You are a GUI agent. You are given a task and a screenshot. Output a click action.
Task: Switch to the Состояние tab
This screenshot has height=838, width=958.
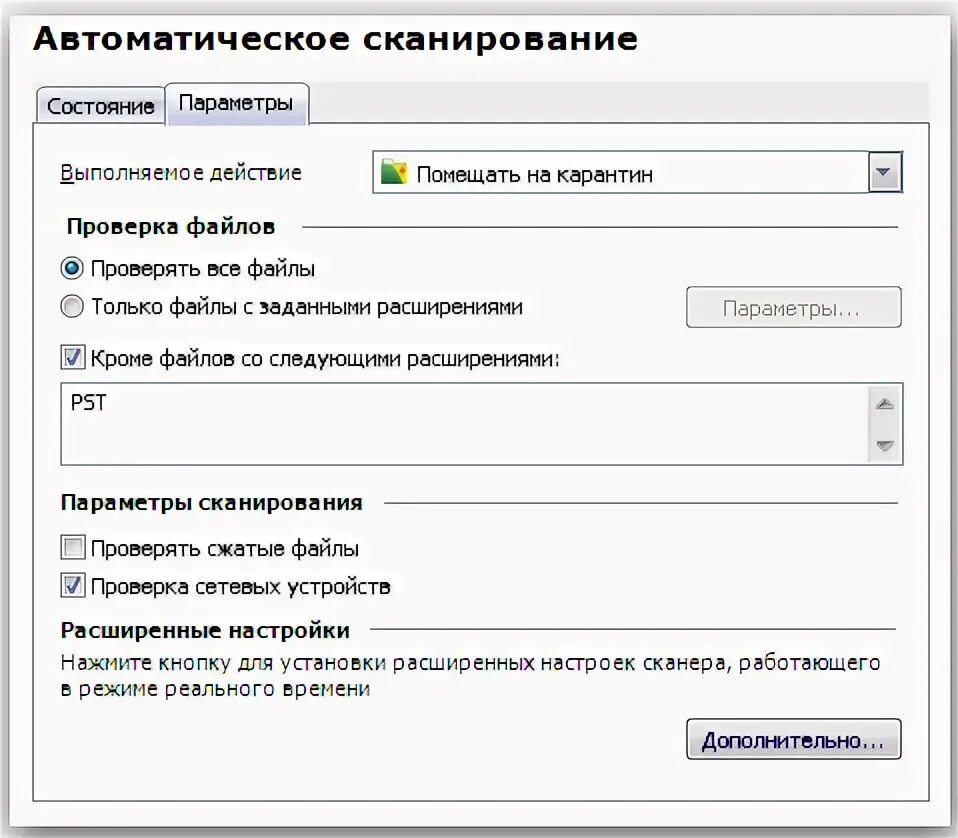pos(101,106)
